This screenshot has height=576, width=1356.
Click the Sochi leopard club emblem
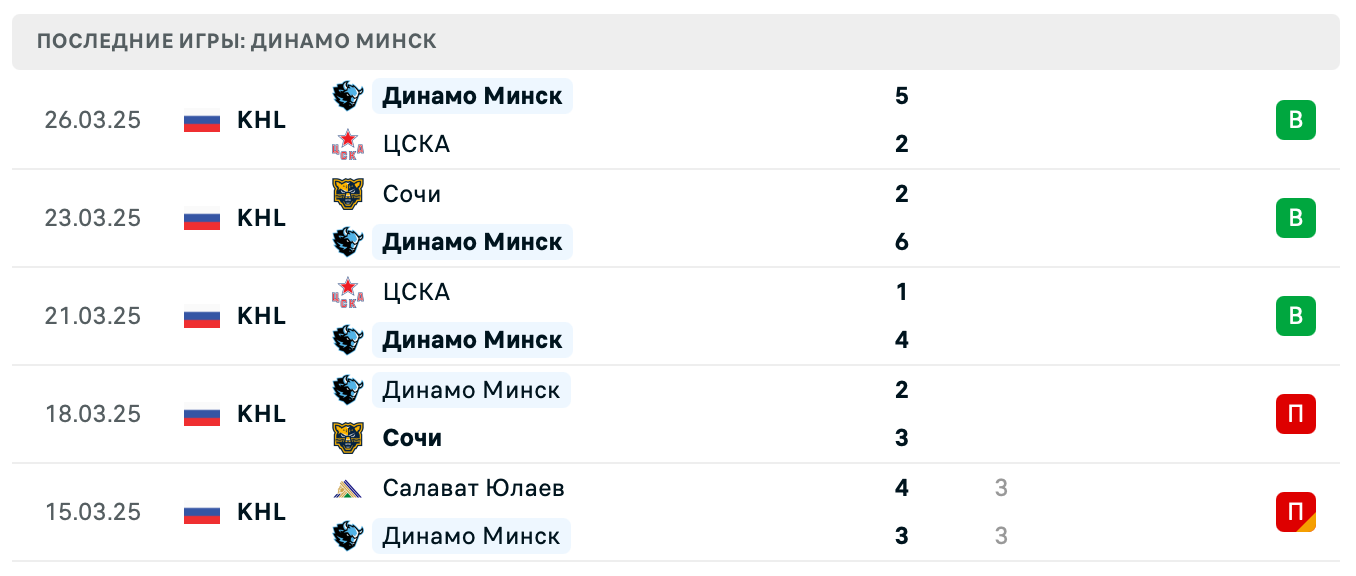coord(348,194)
